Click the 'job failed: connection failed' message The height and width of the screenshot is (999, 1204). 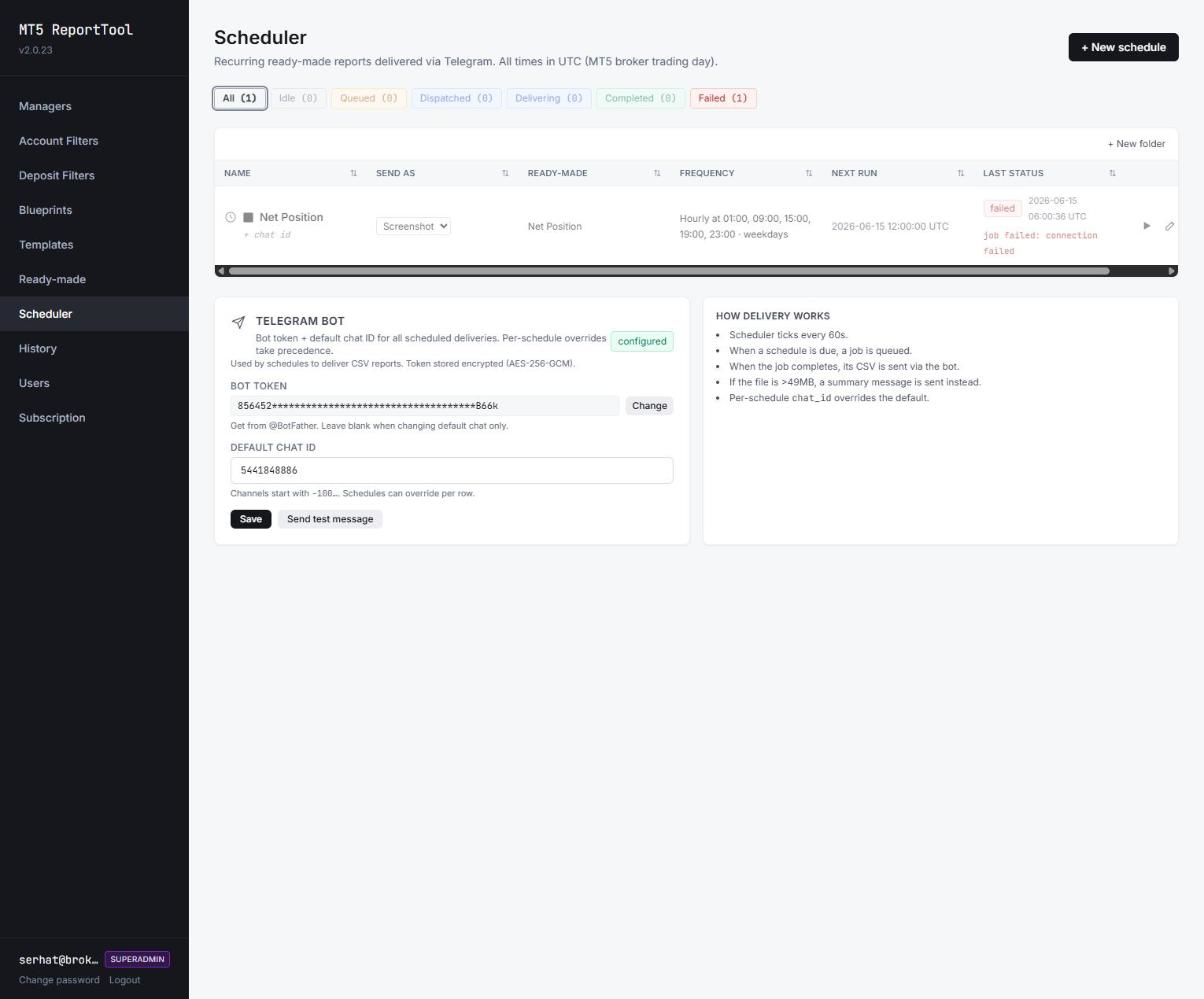[1041, 243]
